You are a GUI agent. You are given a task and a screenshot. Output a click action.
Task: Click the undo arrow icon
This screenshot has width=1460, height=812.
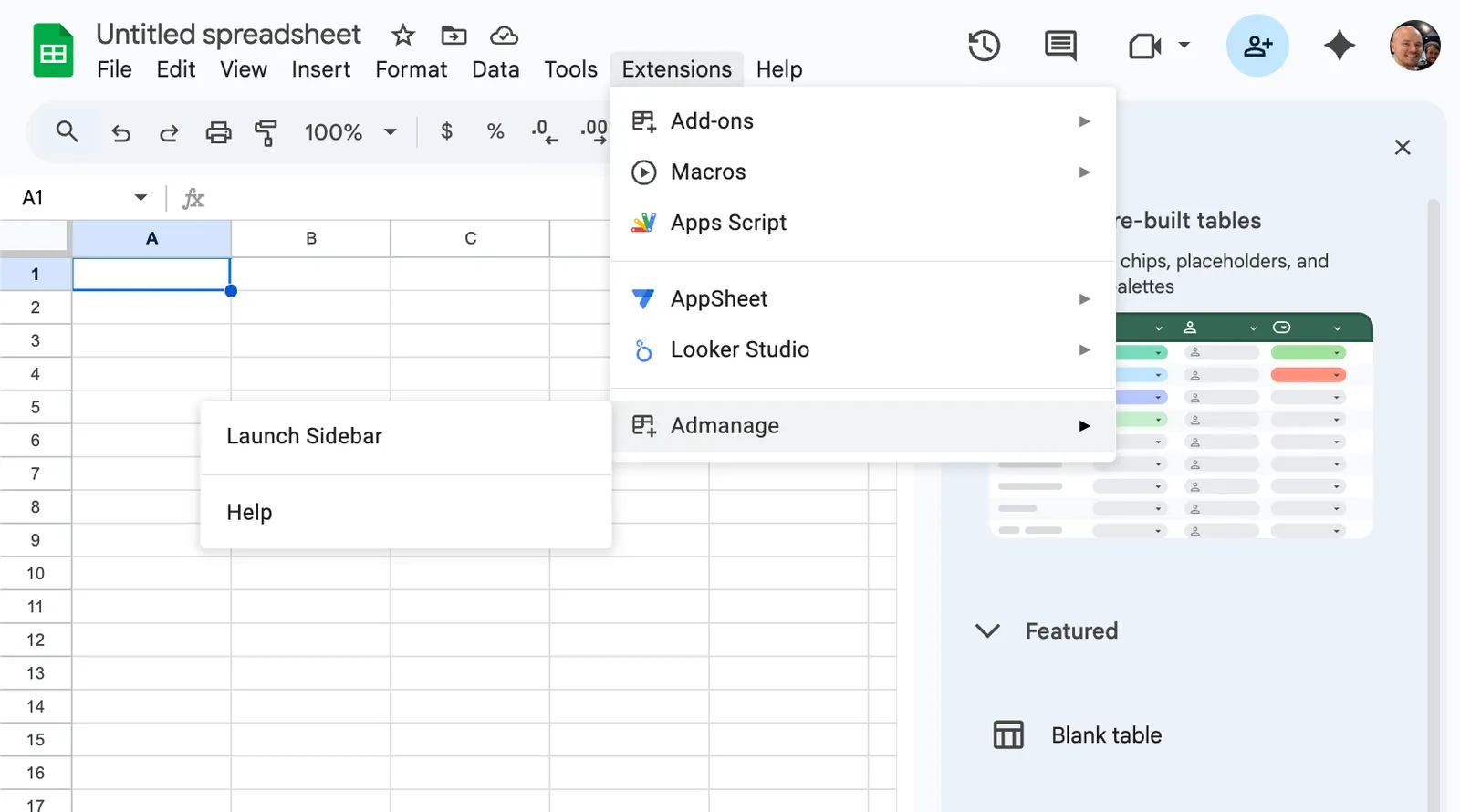[120, 133]
